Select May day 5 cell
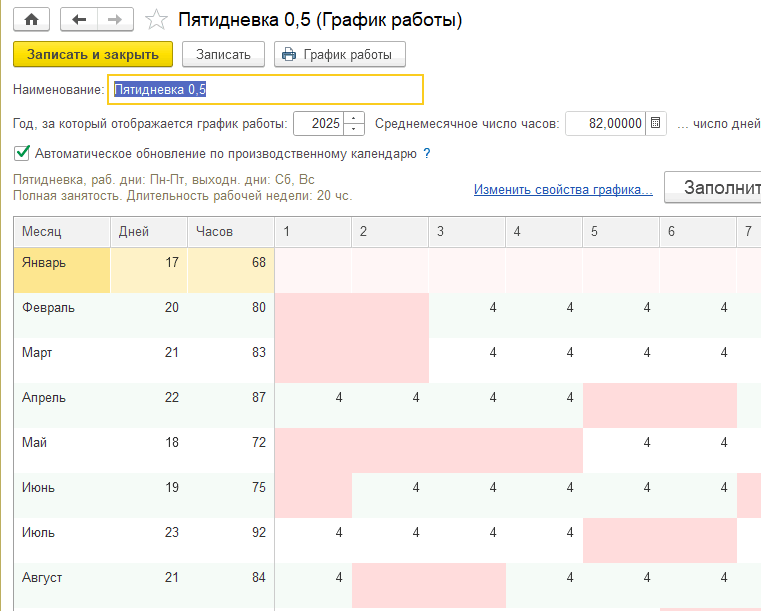The image size is (761, 611). click(621, 450)
